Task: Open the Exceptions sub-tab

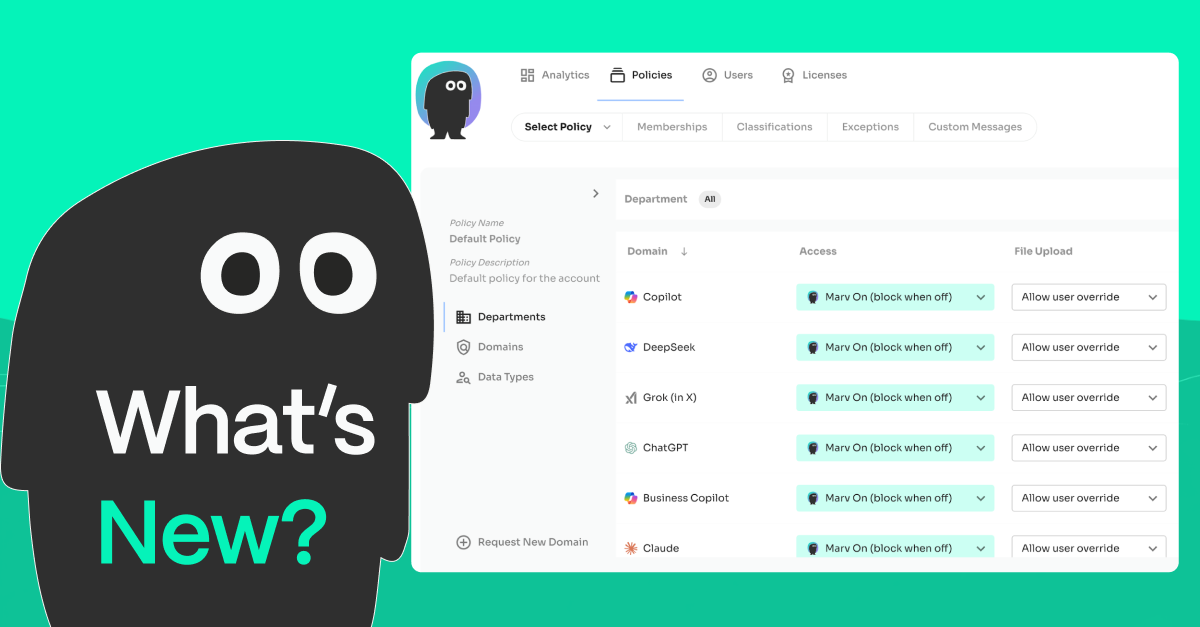Action: tap(870, 127)
